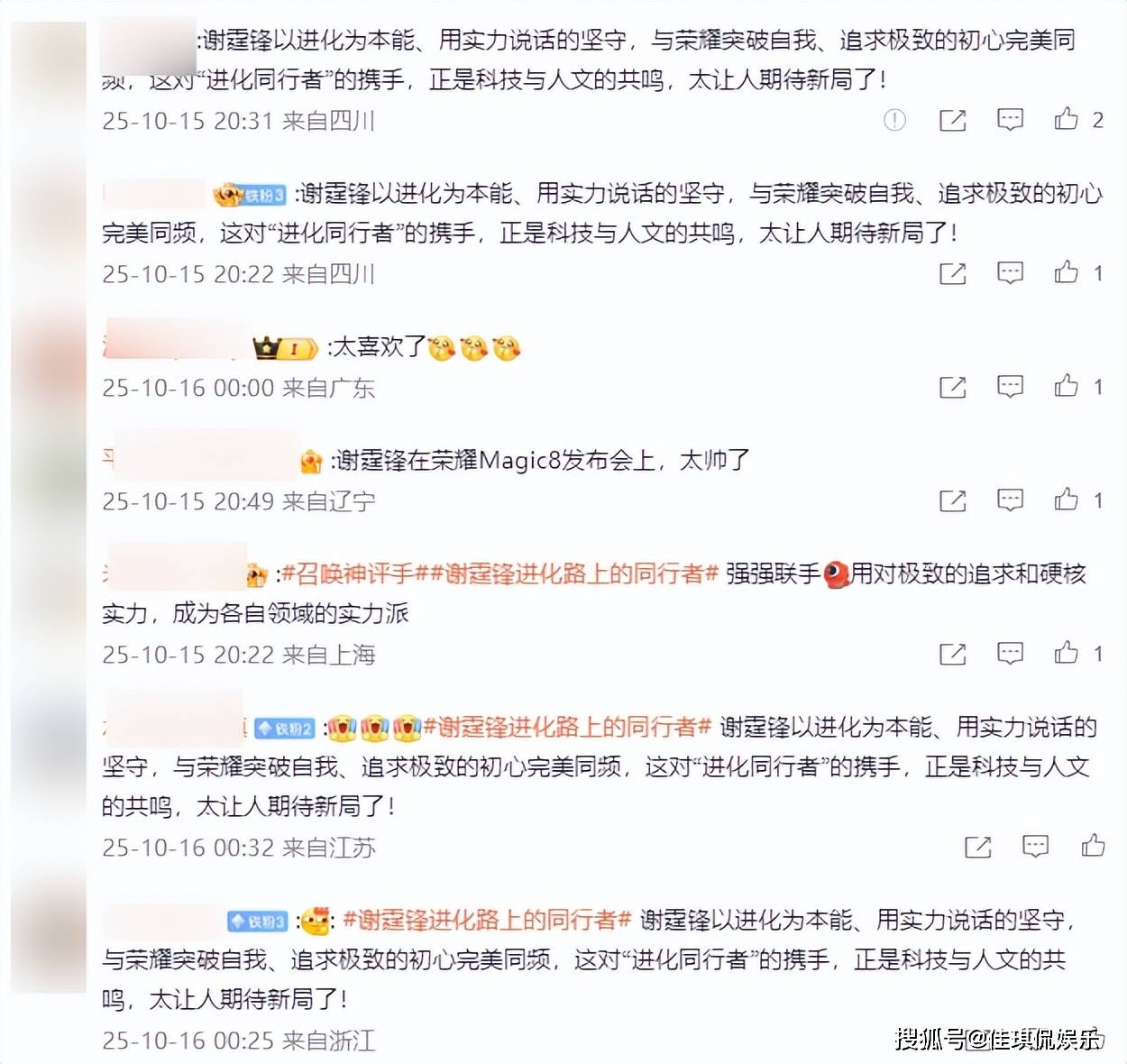Click the crown level badge beside 太喜欢了
This screenshot has width=1127, height=1064.
[286, 348]
